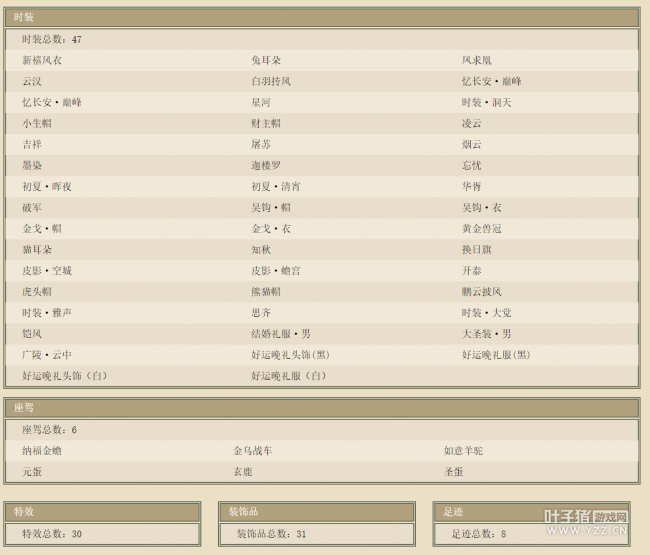Select 时装·洞天 in the costume list

(487, 103)
